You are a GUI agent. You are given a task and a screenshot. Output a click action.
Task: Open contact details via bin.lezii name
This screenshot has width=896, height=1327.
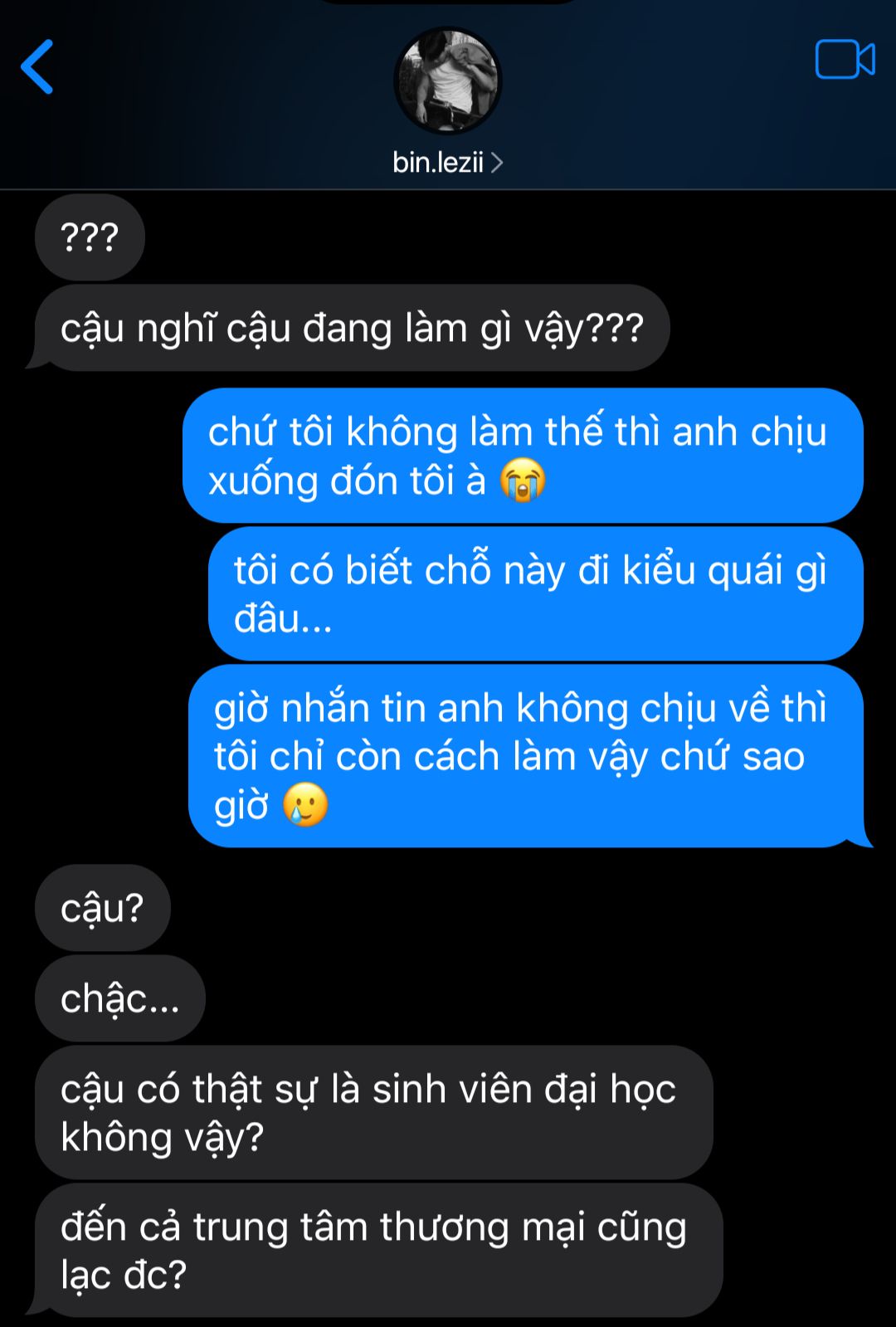(438, 162)
